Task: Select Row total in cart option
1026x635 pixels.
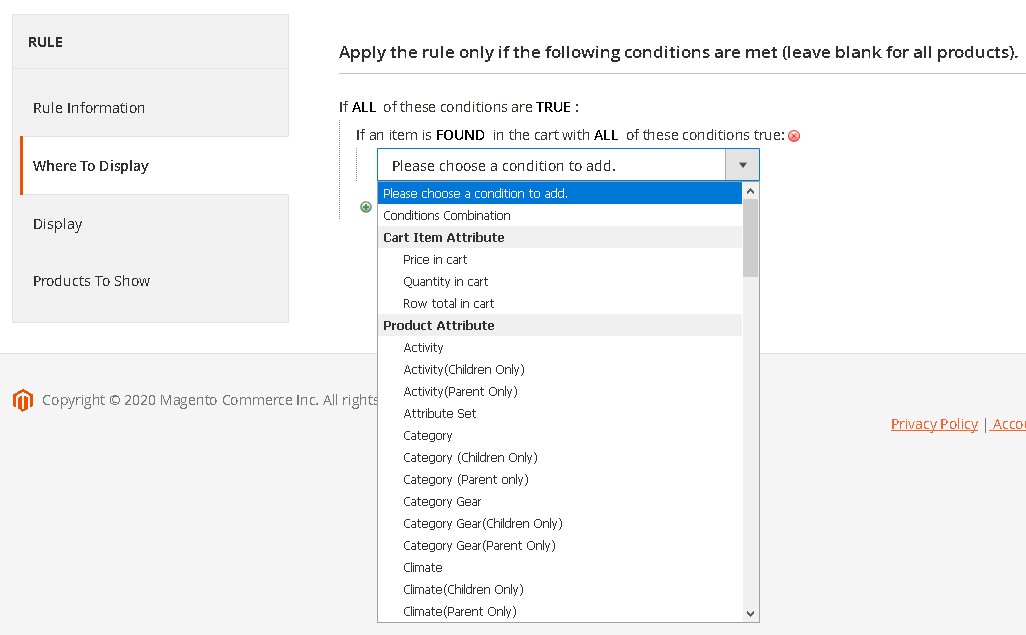Action: pyautogui.click(x=449, y=304)
